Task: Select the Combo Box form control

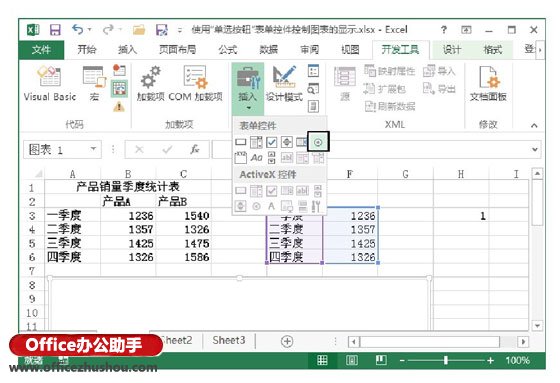Action: 256,142
